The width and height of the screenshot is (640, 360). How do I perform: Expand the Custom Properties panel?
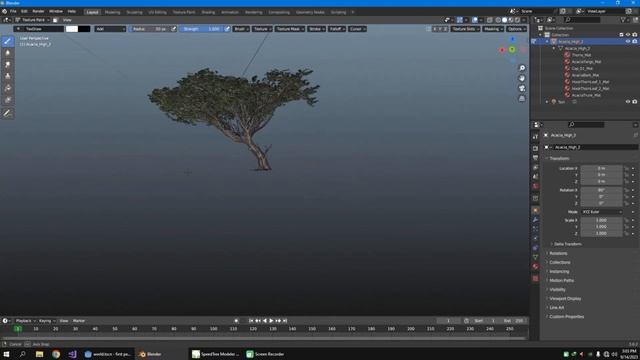click(566, 317)
